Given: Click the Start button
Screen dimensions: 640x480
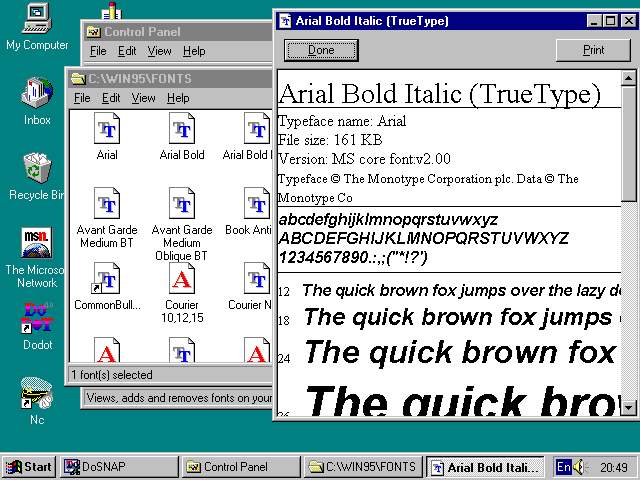Looking at the screenshot, I should 29,467.
